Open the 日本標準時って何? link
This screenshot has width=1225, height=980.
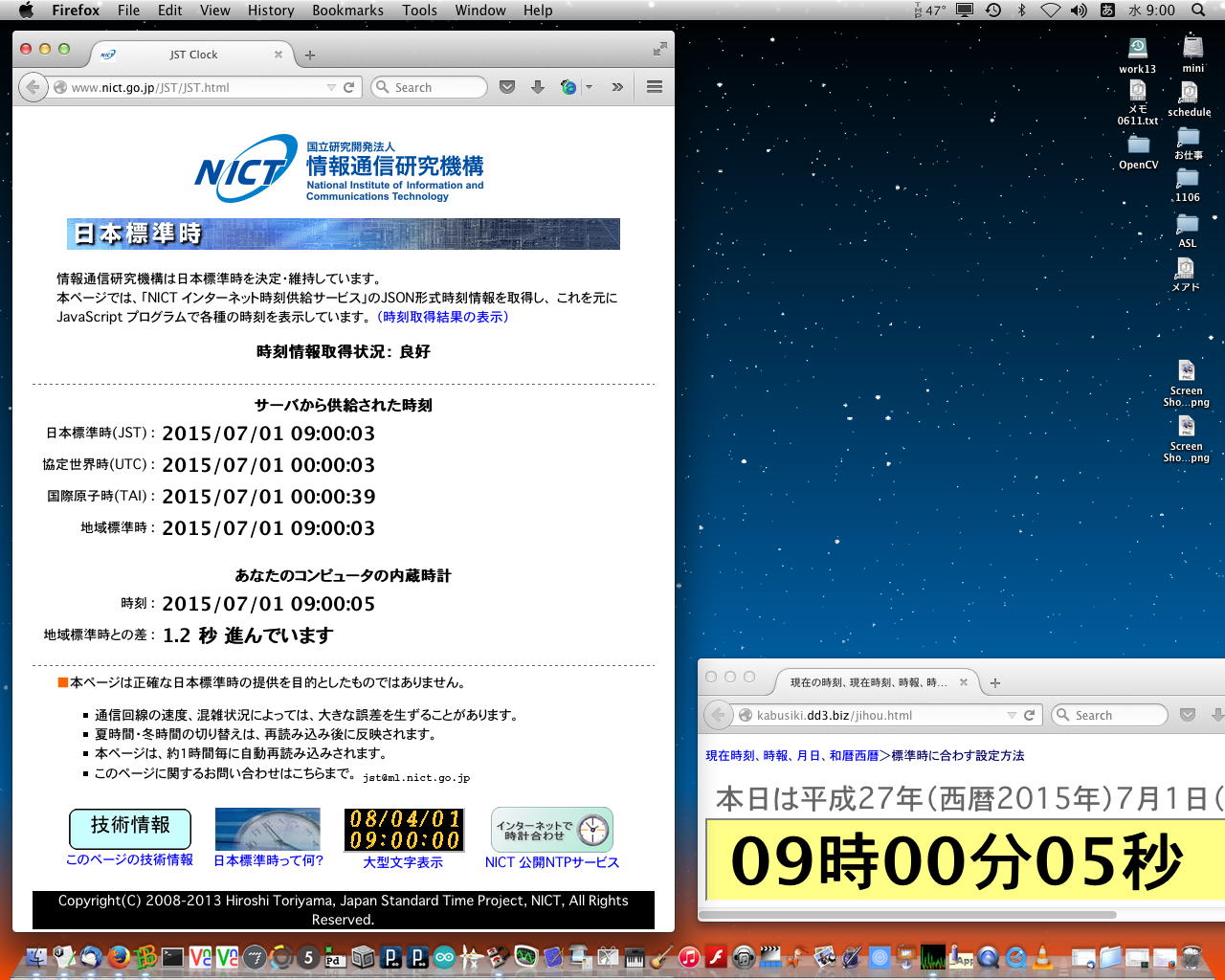coord(268,861)
